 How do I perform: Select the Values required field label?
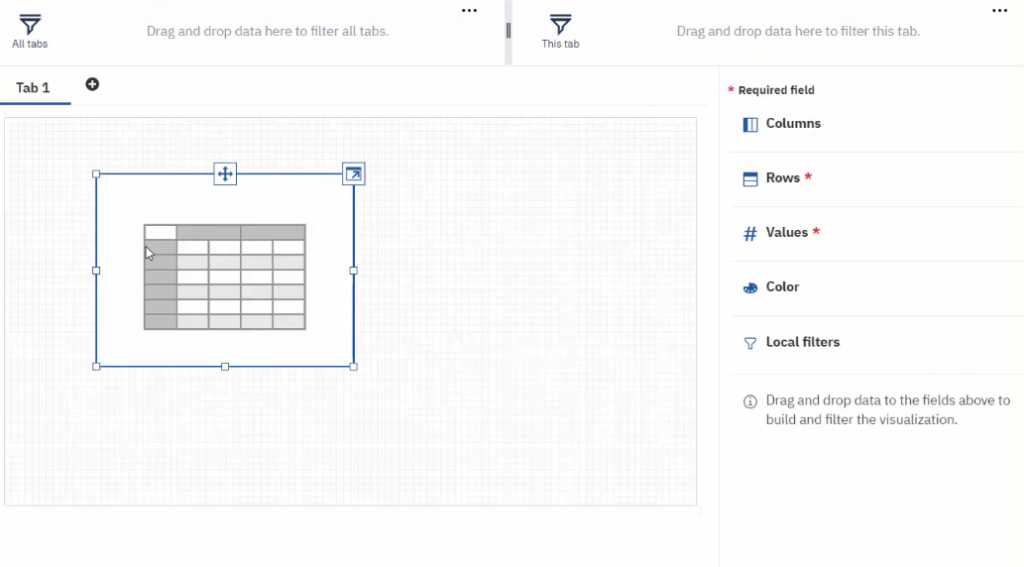787,233
